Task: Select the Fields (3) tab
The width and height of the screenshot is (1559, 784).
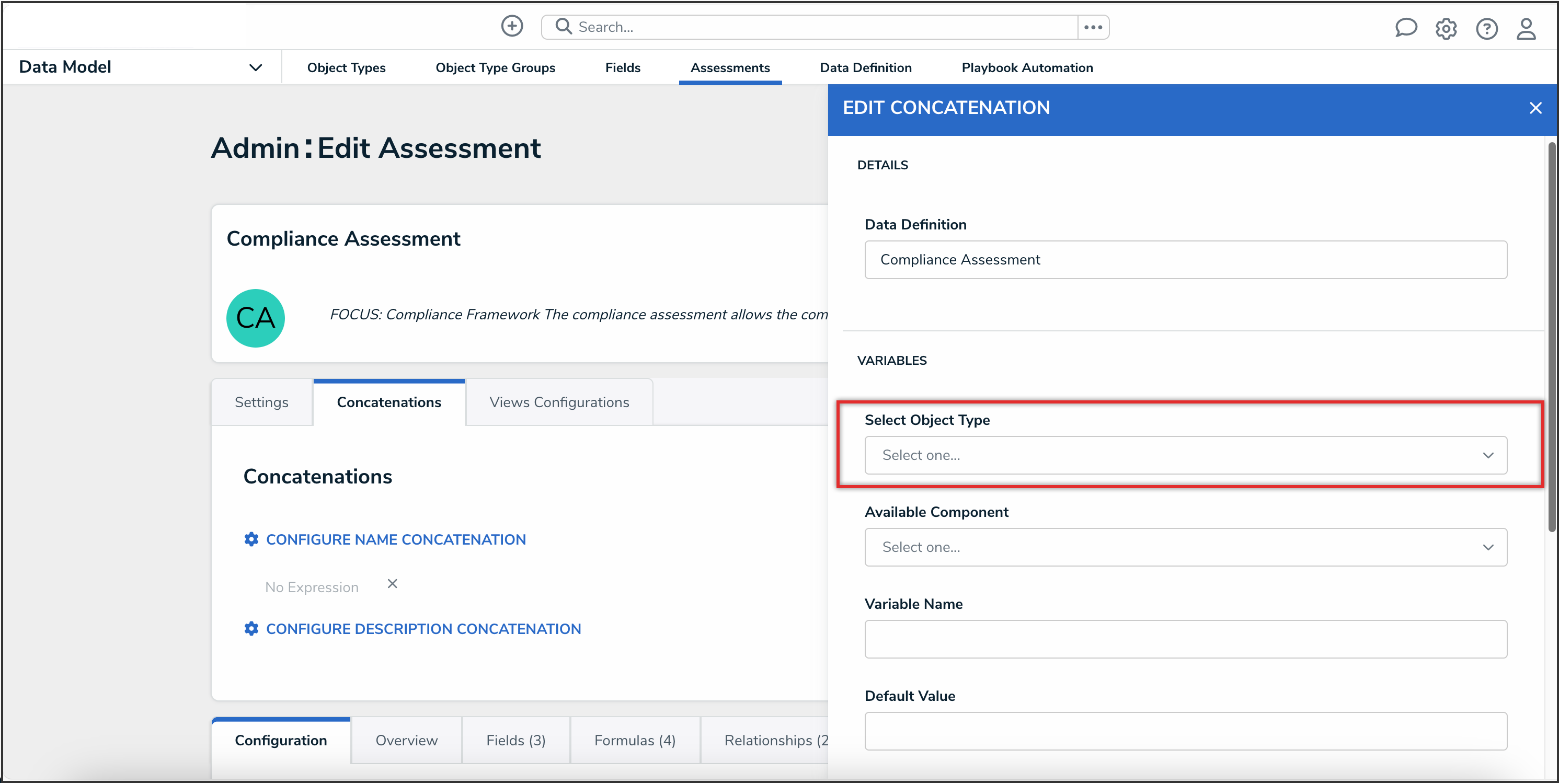Action: [515, 740]
